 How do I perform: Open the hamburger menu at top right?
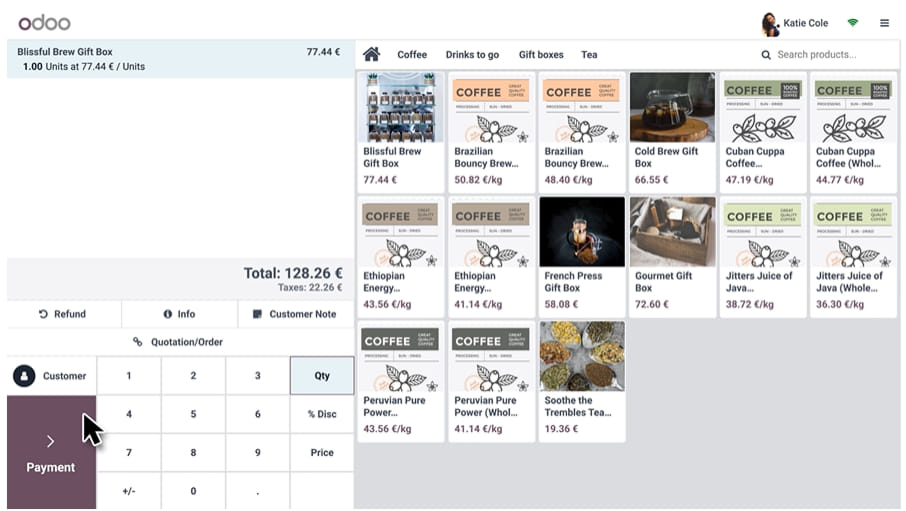884,23
